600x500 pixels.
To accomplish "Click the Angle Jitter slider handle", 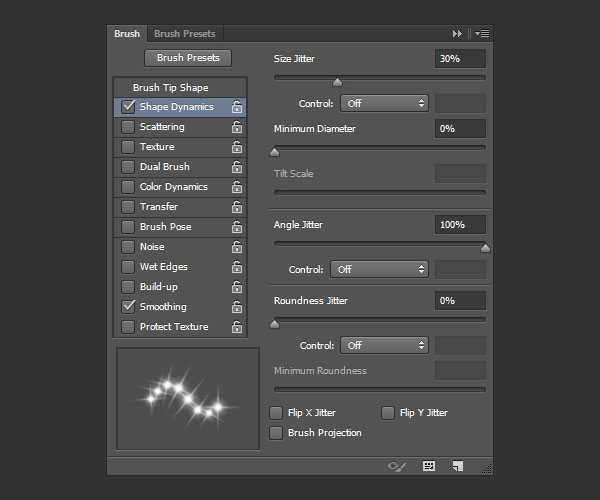I will click(x=485, y=248).
